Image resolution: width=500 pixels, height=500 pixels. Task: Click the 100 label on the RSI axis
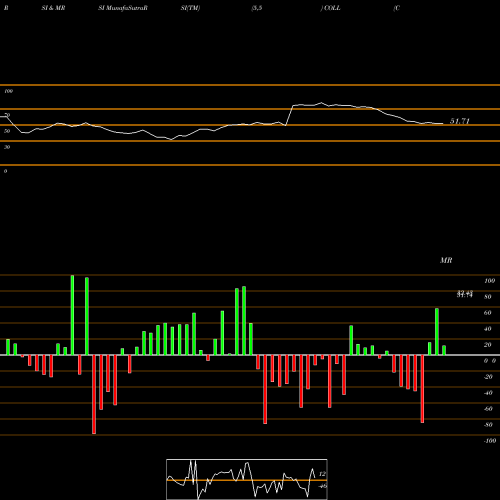[8, 91]
